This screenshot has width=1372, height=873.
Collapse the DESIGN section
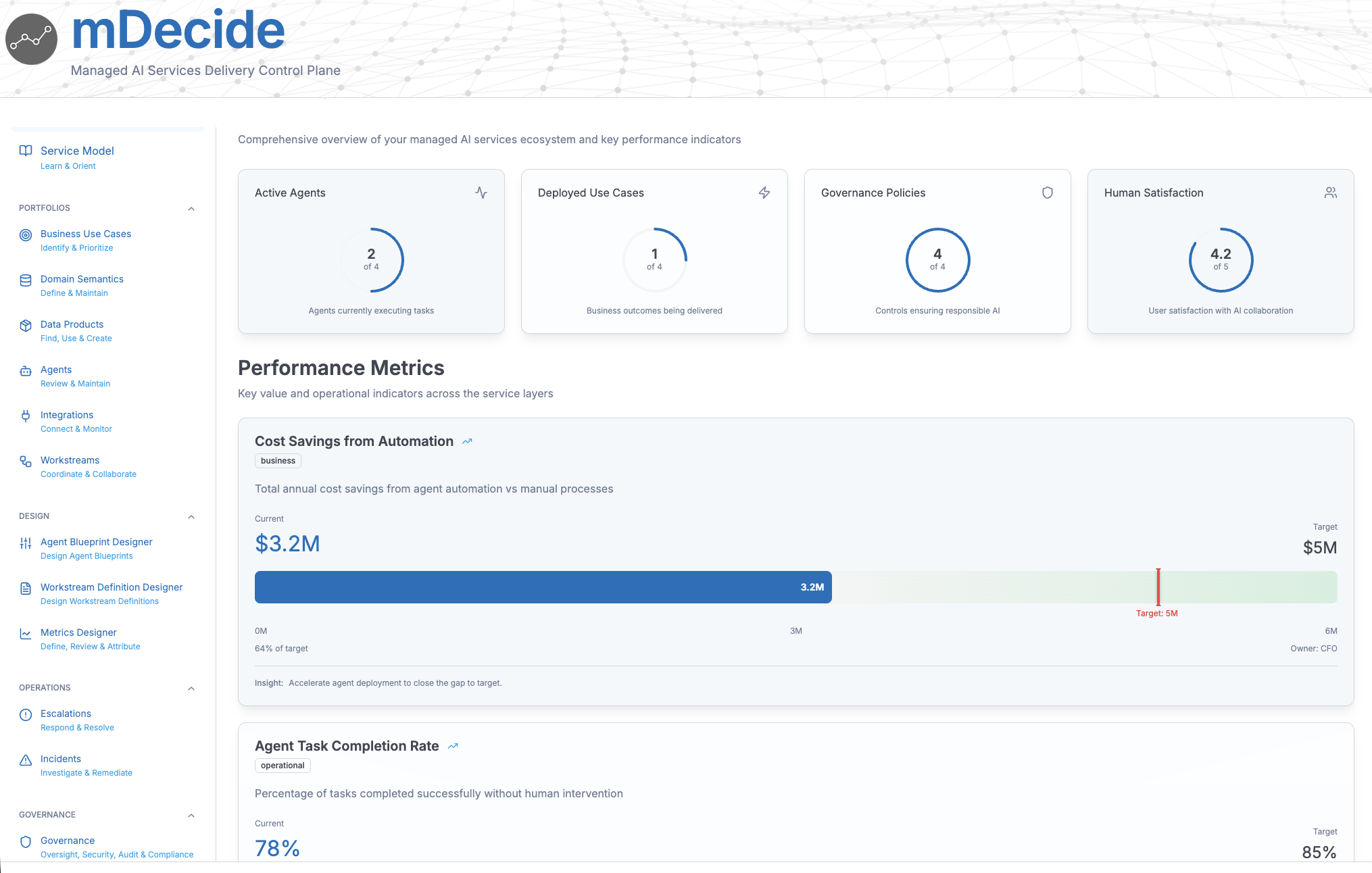[x=192, y=517]
